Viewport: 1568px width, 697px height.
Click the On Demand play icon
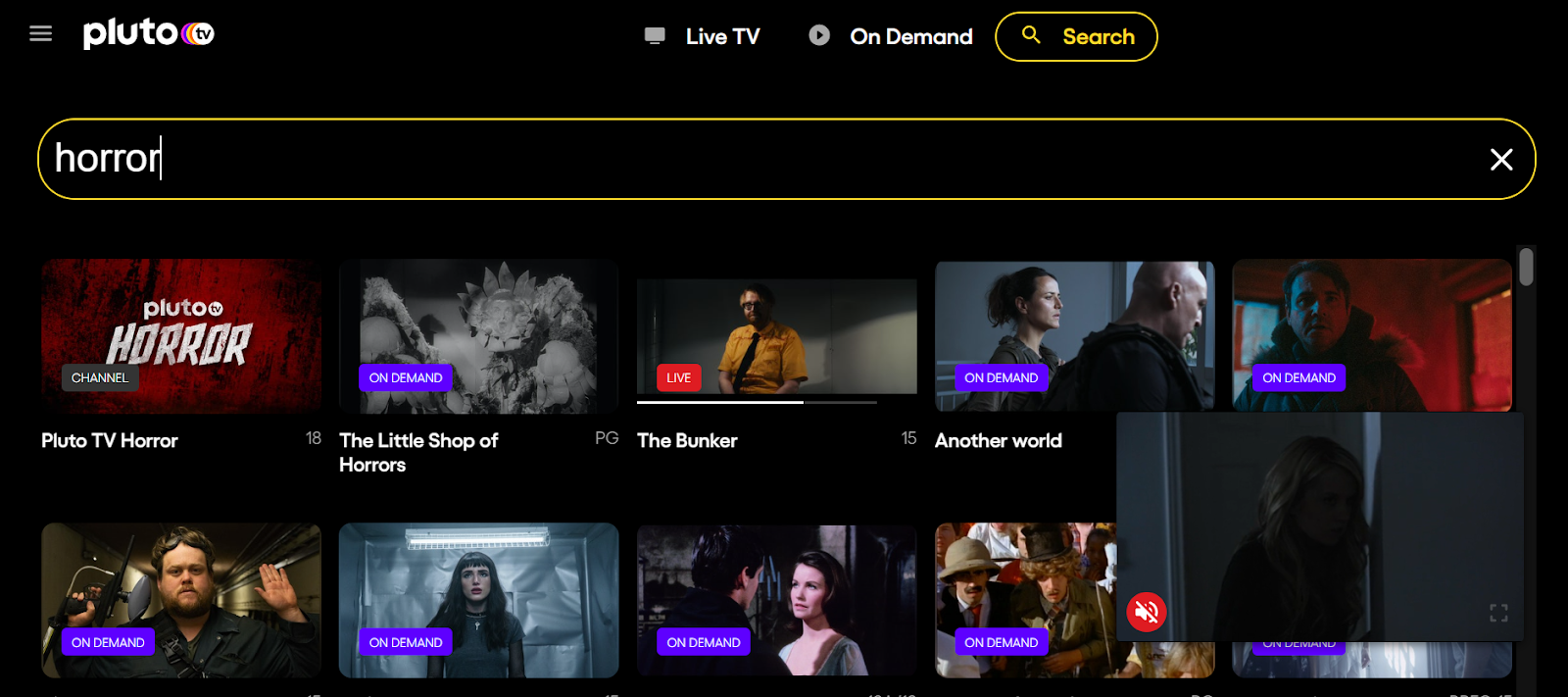tap(819, 35)
